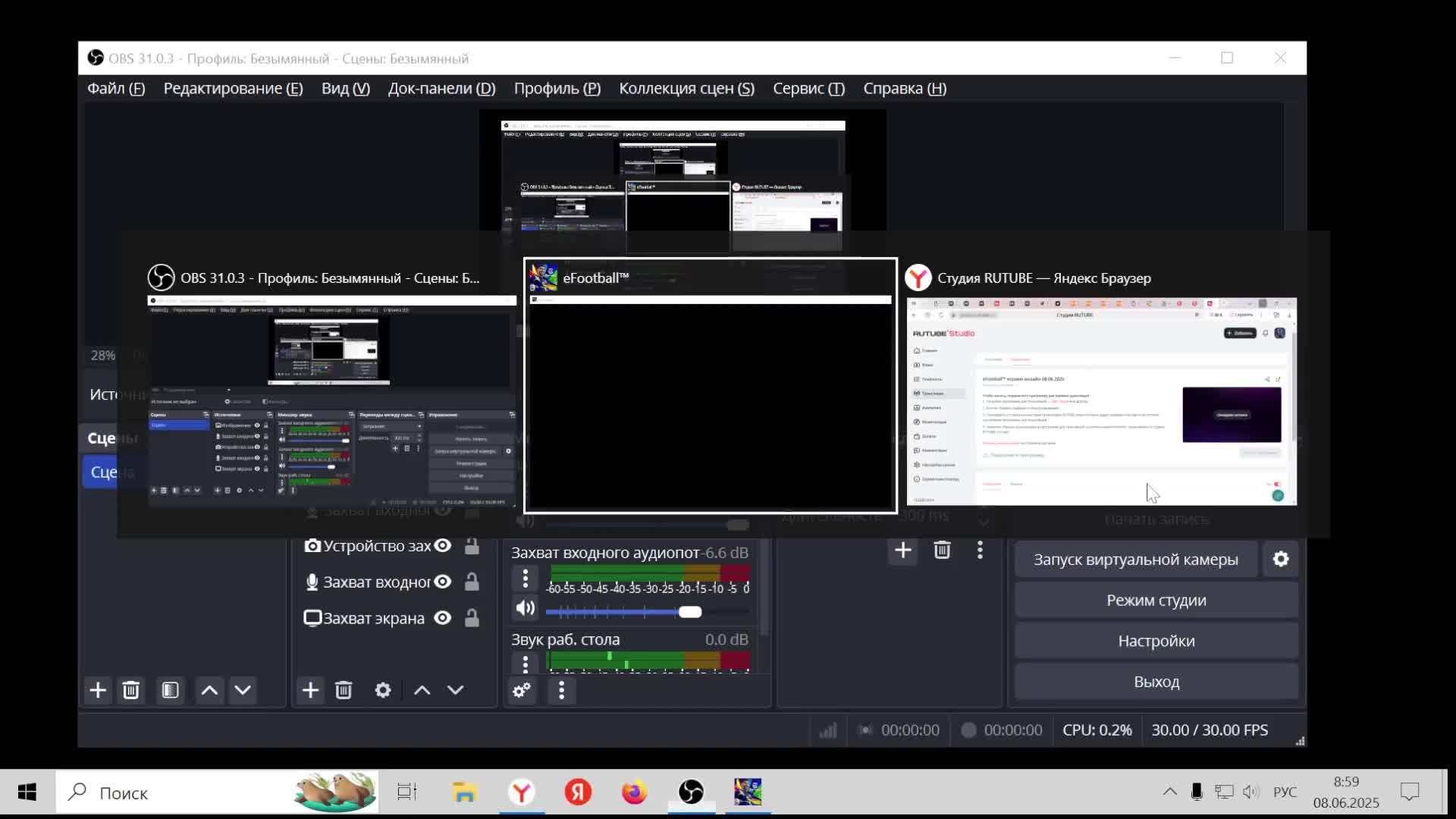1456x819 pixels.
Task: Open File Explorer from taskbar
Action: click(464, 793)
